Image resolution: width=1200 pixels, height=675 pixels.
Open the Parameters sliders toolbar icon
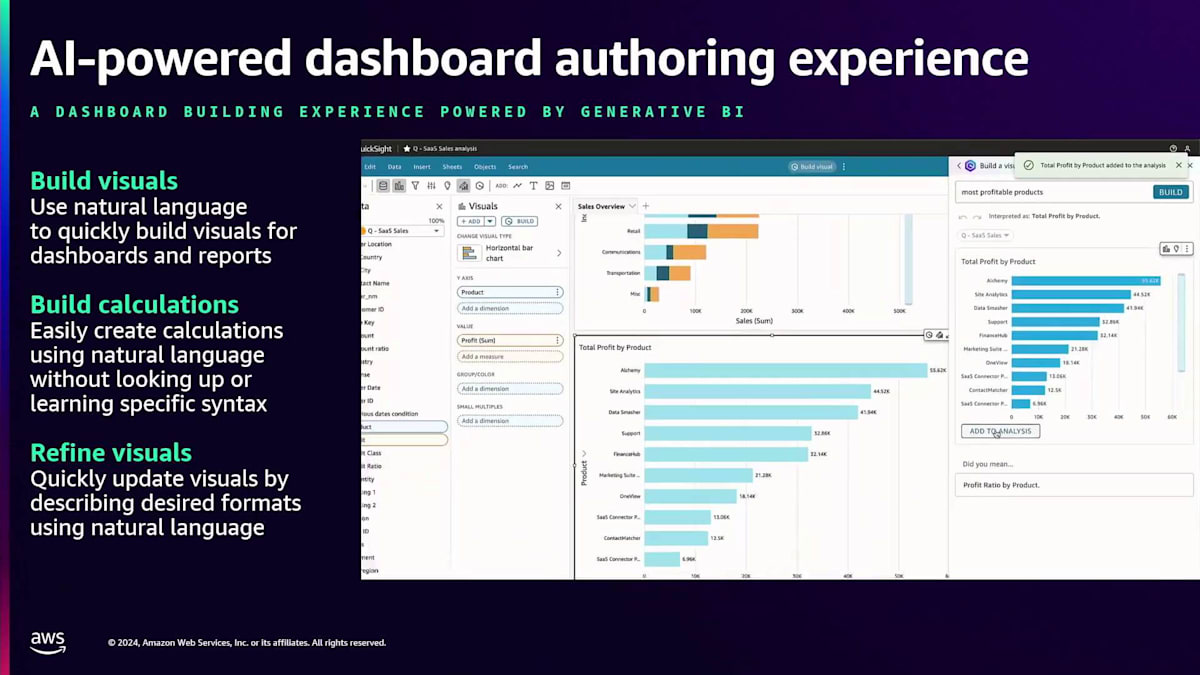tap(431, 186)
